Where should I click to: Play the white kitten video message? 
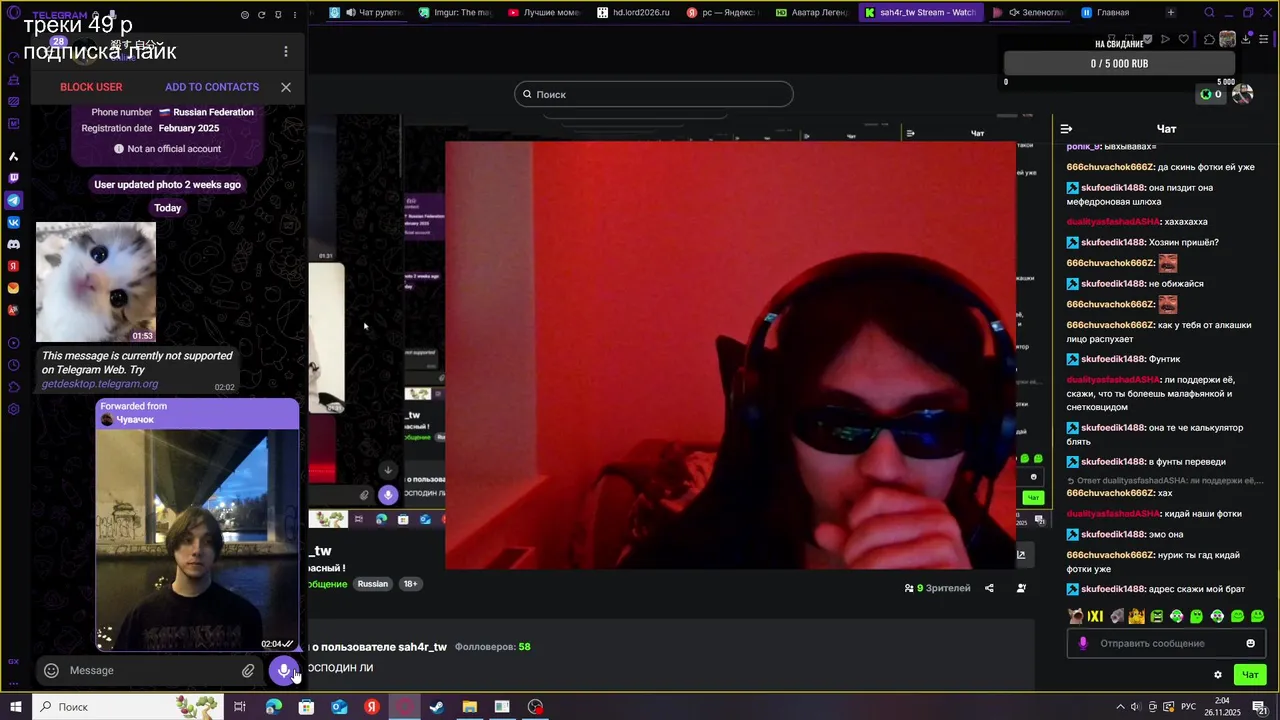[x=96, y=282]
